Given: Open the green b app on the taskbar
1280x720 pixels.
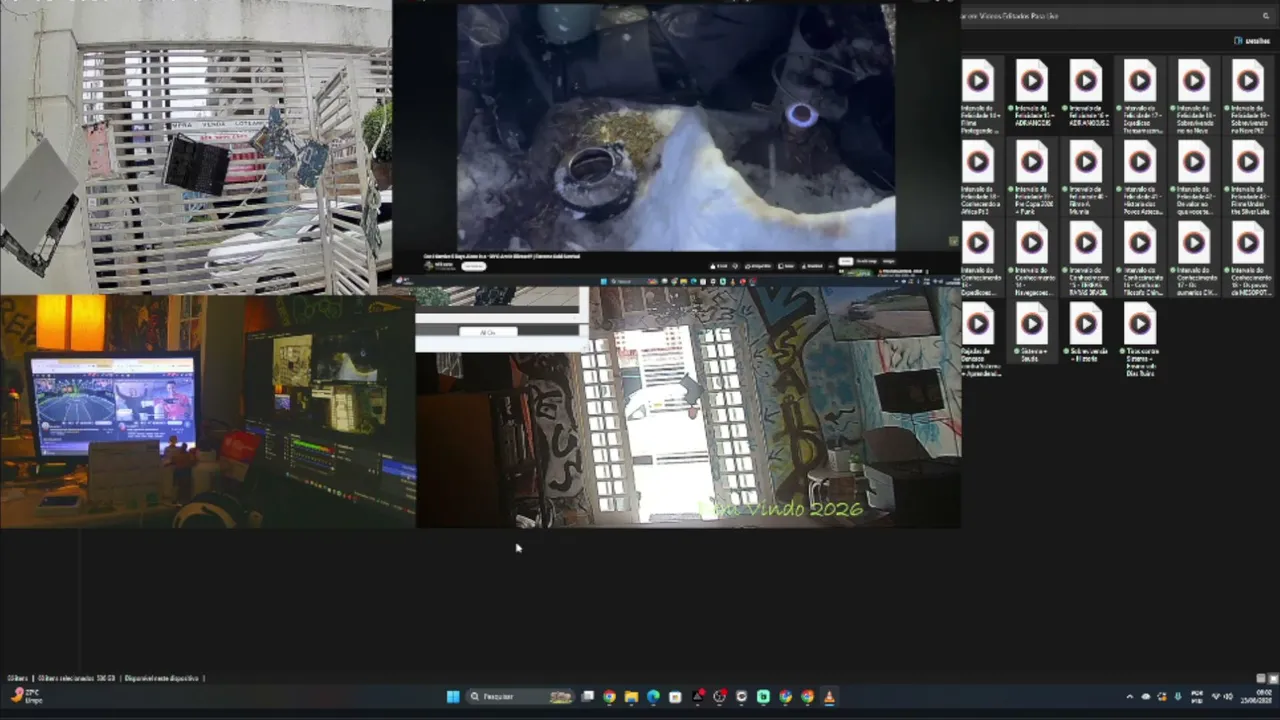Looking at the screenshot, I should 763,697.
